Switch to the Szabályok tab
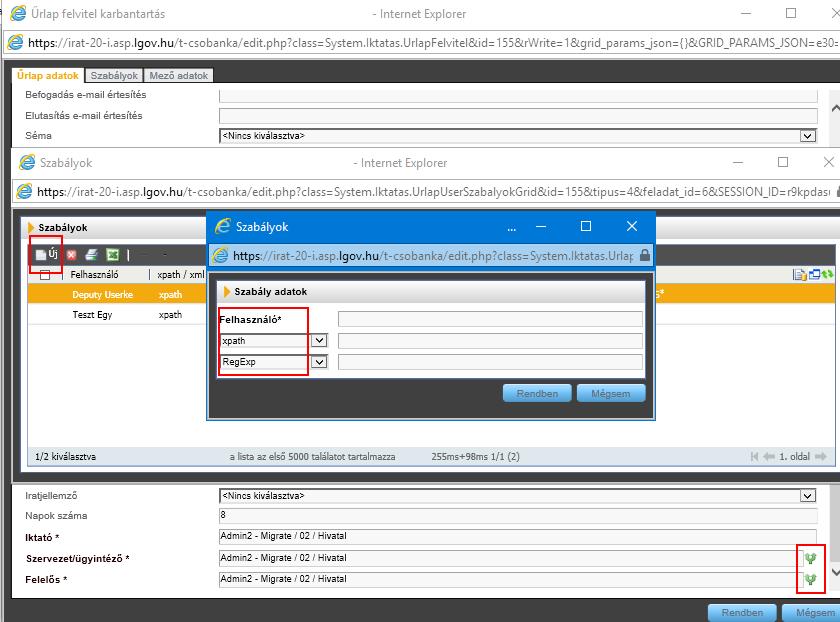The width and height of the screenshot is (840, 622). 114,76
